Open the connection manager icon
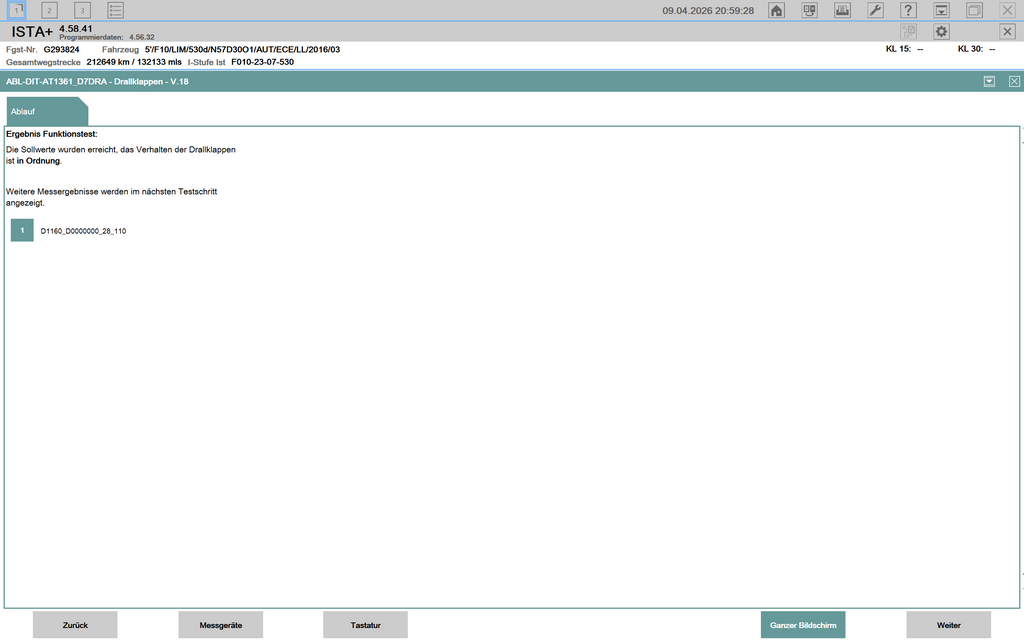The image size is (1024, 640). [810, 10]
